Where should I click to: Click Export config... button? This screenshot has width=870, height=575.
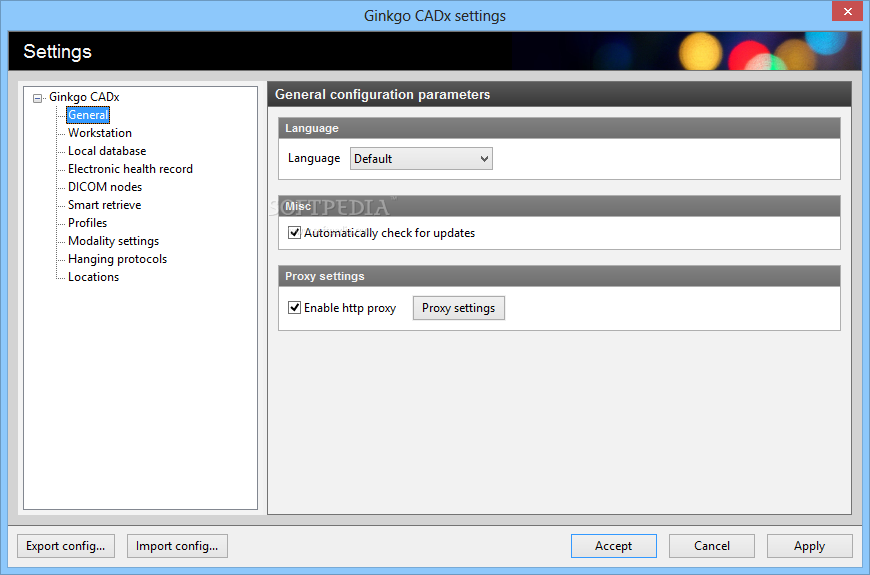(65, 546)
